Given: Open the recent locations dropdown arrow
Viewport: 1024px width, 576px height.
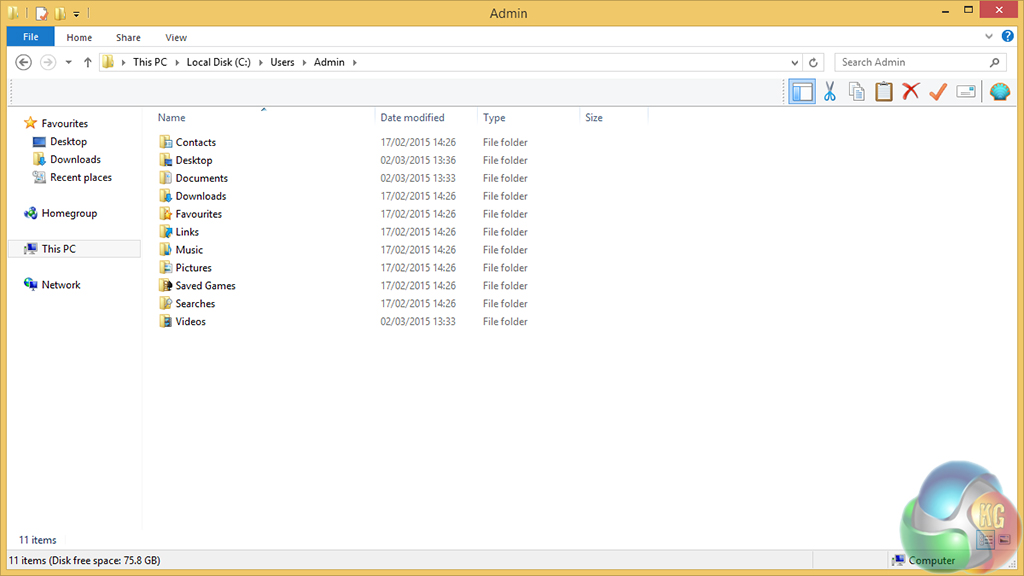Looking at the screenshot, I should click(x=68, y=63).
